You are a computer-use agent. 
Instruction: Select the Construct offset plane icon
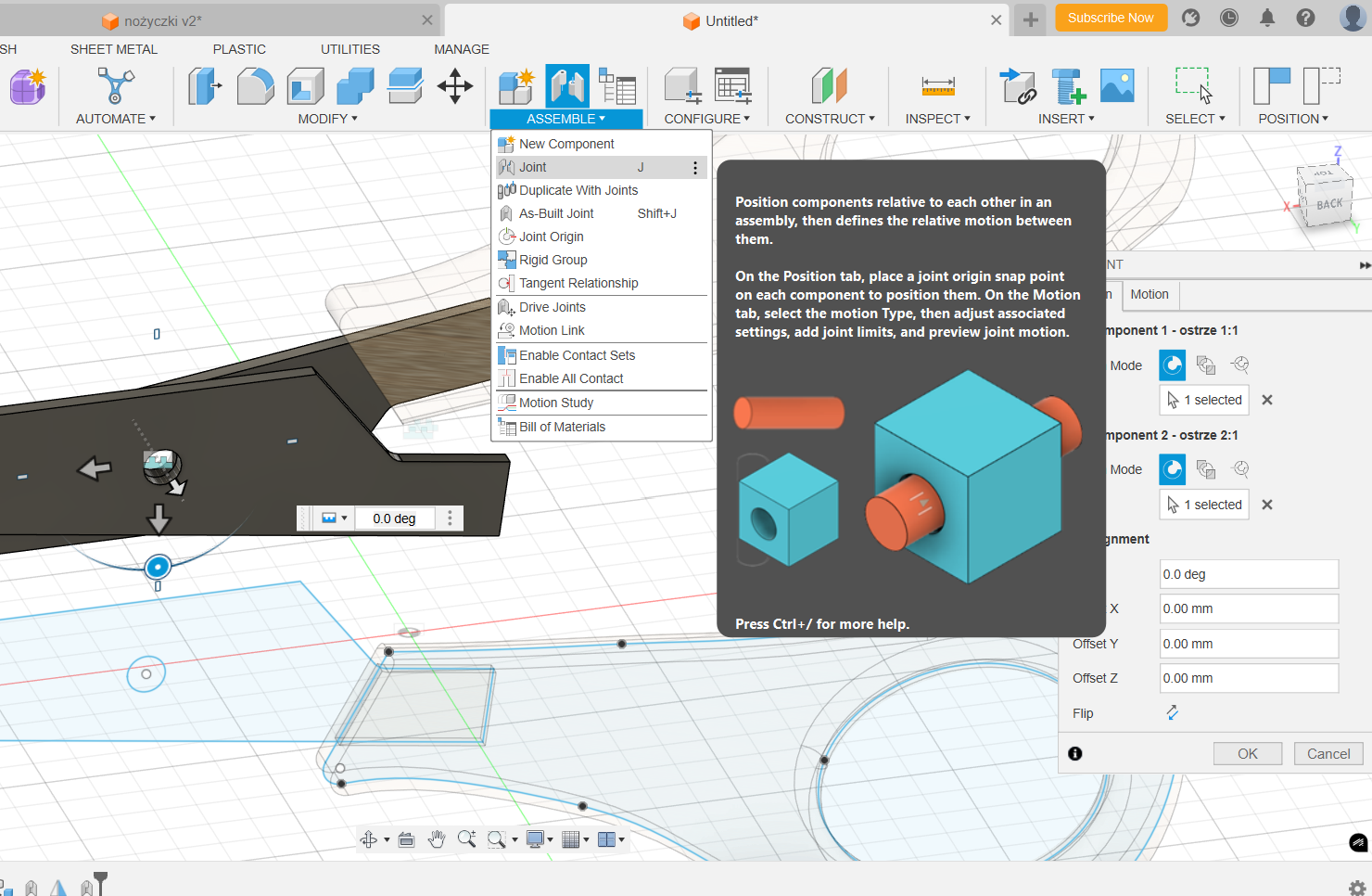point(830,86)
